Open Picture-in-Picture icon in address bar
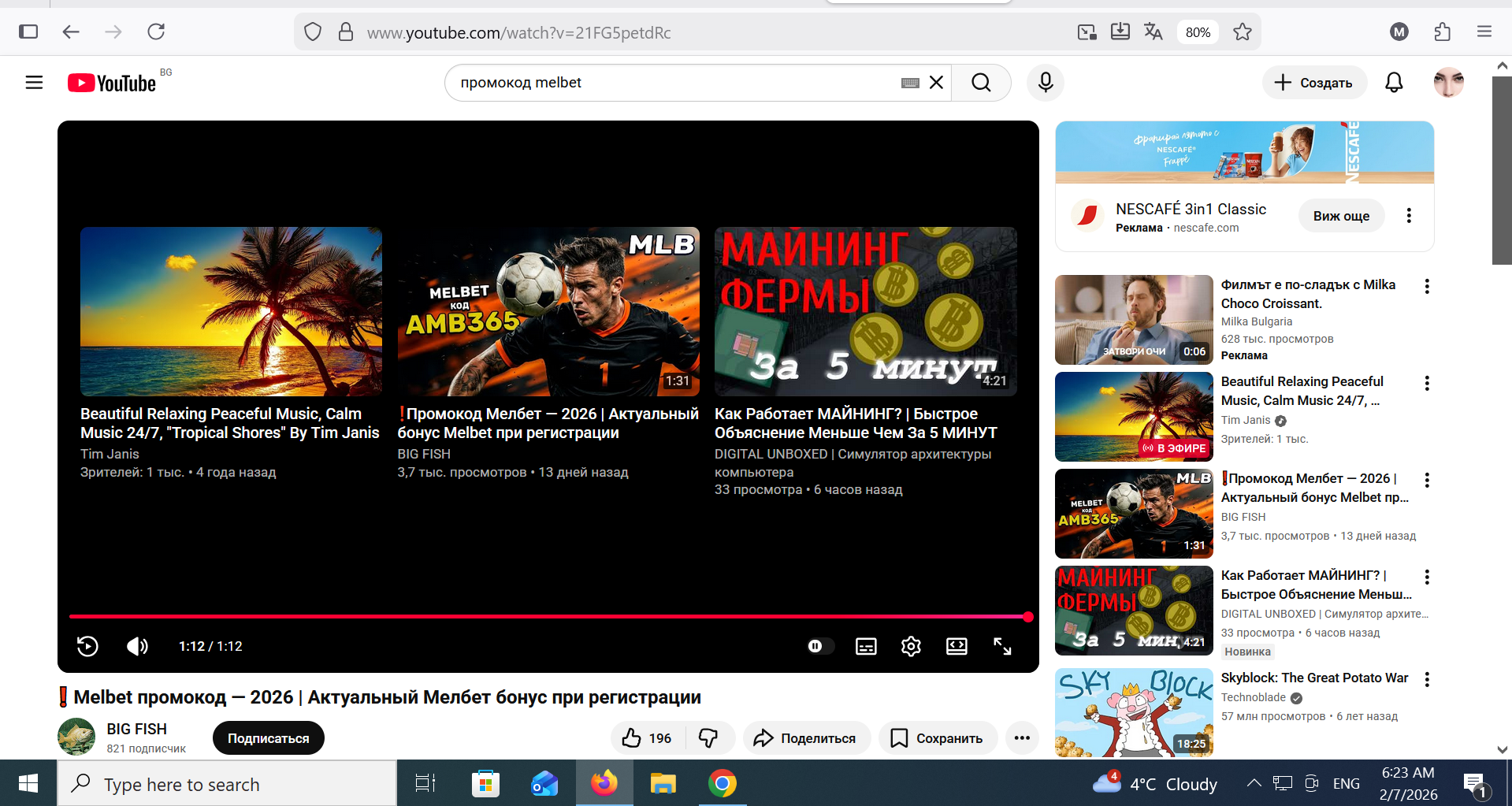The width and height of the screenshot is (1512, 806). pyautogui.click(x=1087, y=32)
